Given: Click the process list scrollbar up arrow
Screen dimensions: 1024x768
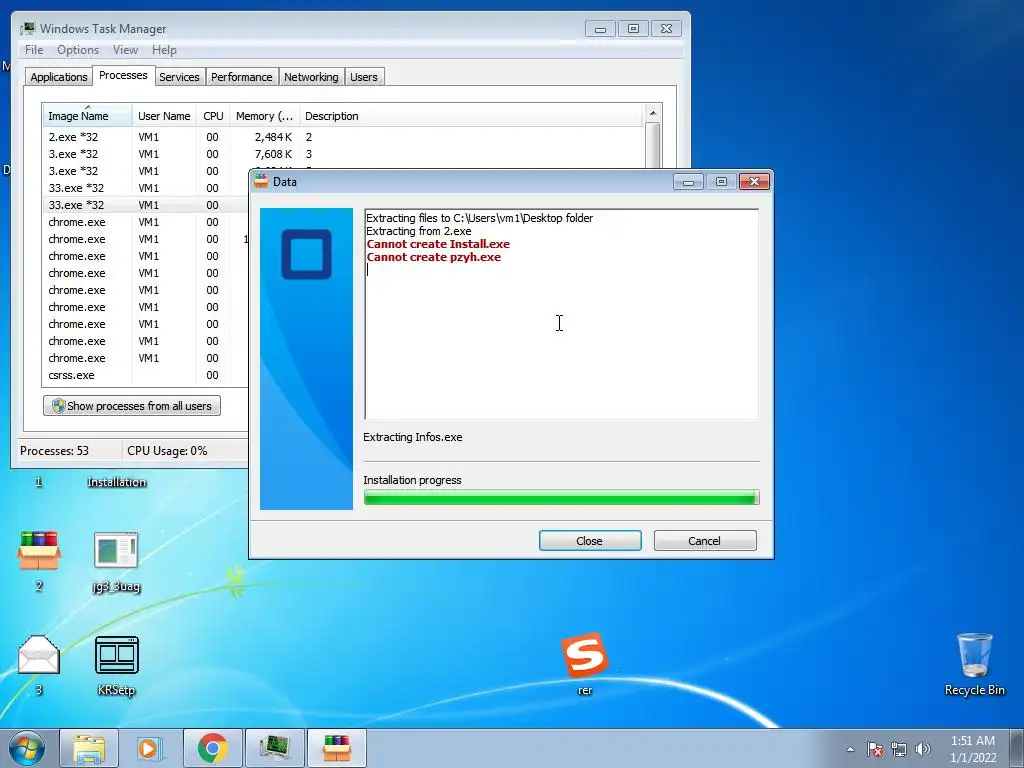Looking at the screenshot, I should pos(652,113).
